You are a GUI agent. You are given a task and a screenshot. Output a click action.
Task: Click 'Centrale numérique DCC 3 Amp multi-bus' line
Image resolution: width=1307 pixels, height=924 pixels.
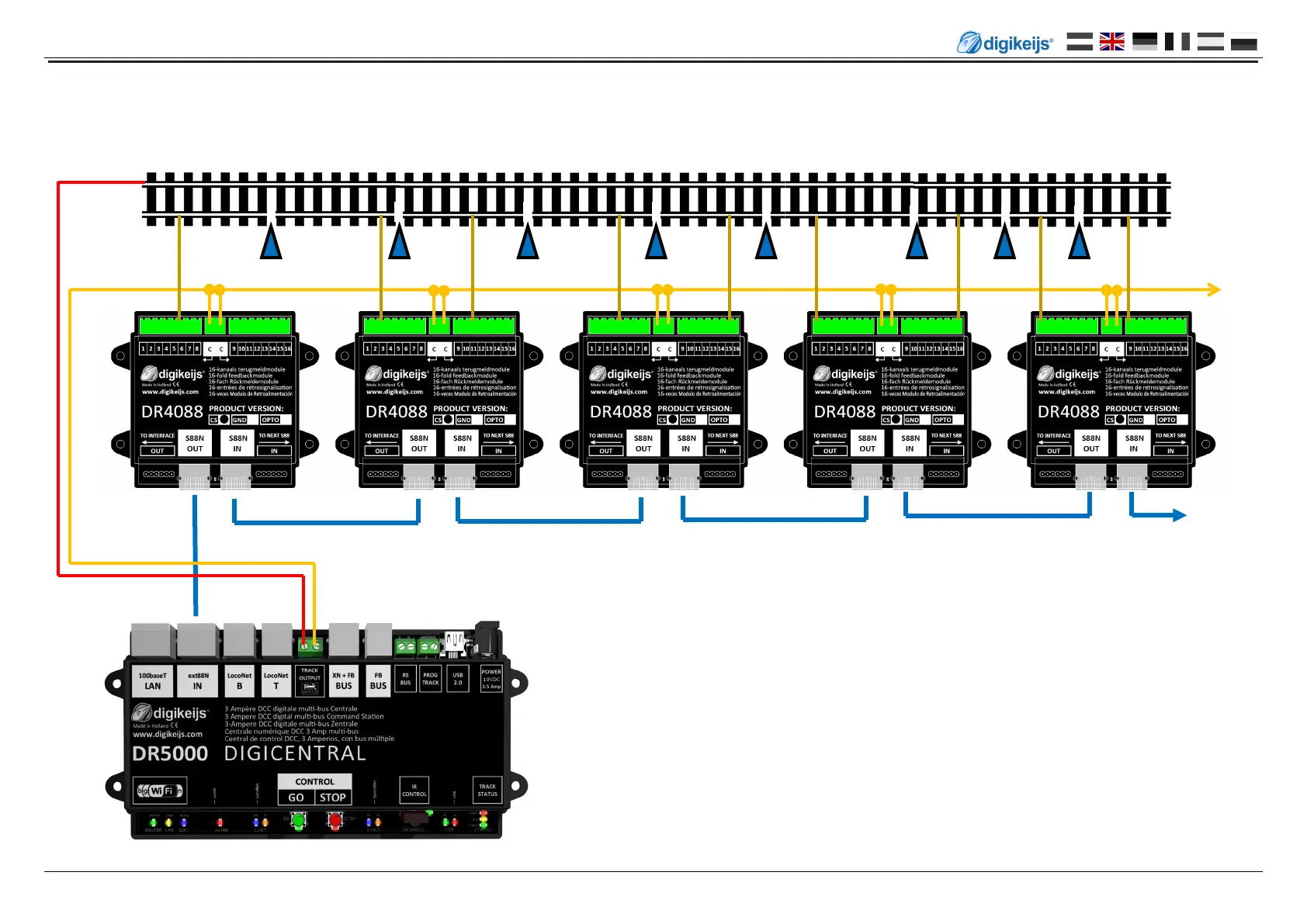coord(292,731)
